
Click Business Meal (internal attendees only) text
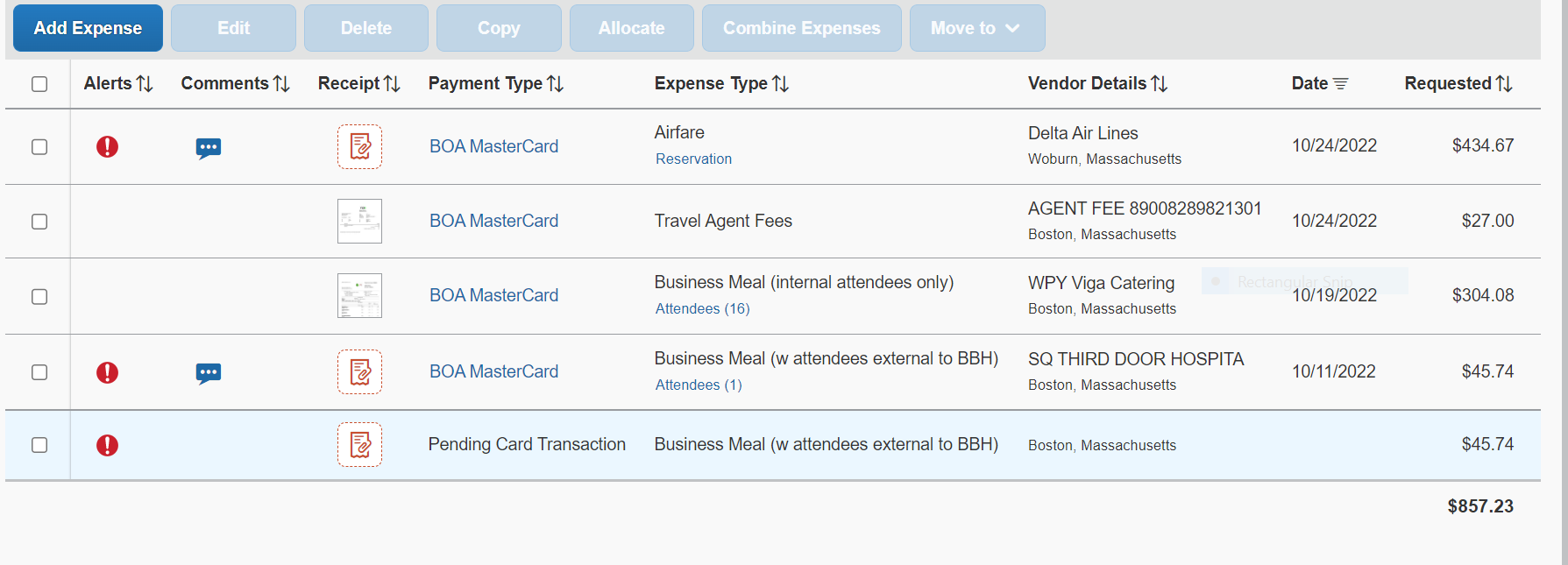[x=804, y=282]
